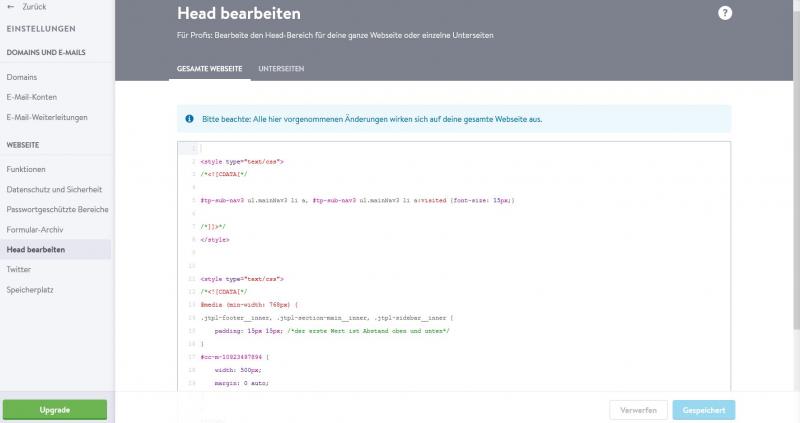Open Twitter settings
Image resolution: width=800 pixels, height=423 pixels.
[x=18, y=269]
